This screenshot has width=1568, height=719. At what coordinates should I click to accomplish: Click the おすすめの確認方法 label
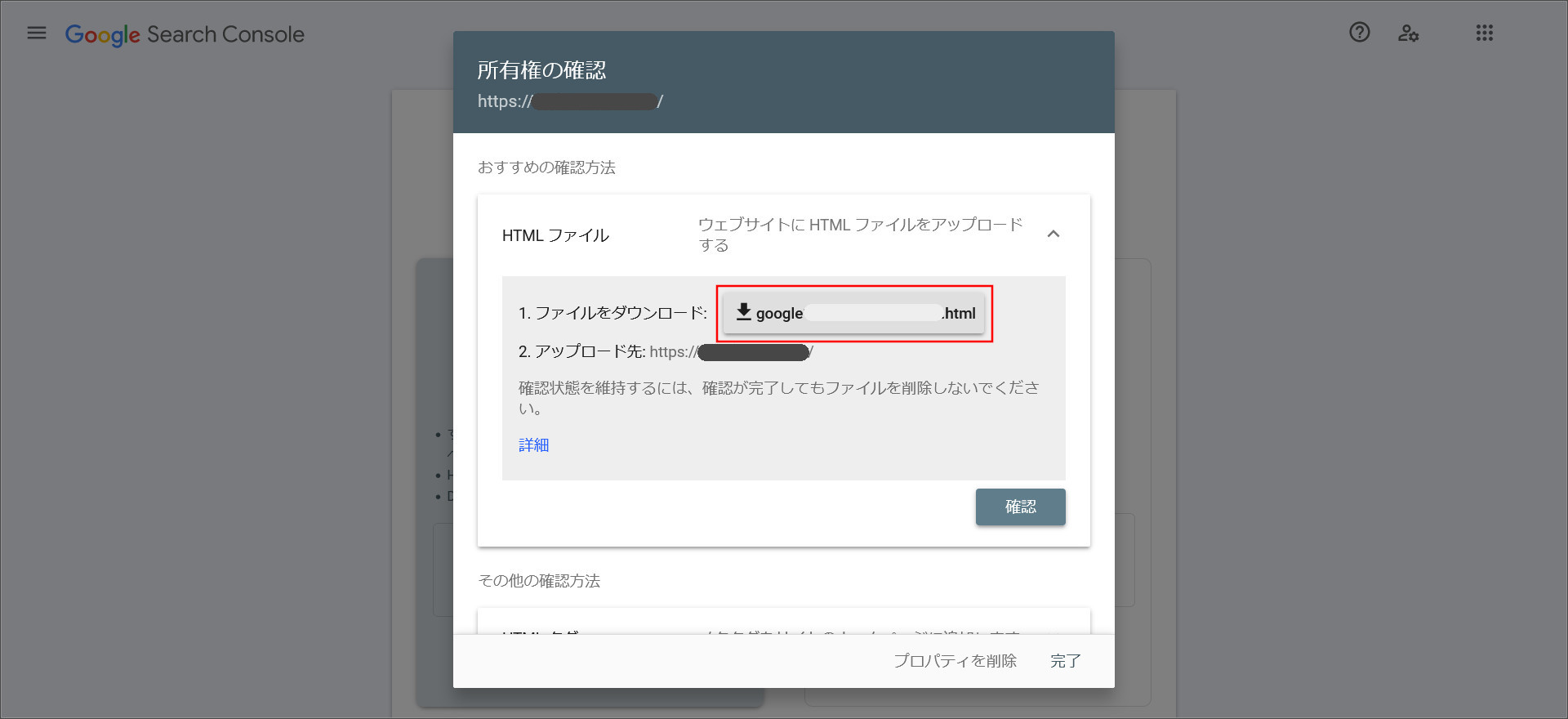(x=546, y=167)
